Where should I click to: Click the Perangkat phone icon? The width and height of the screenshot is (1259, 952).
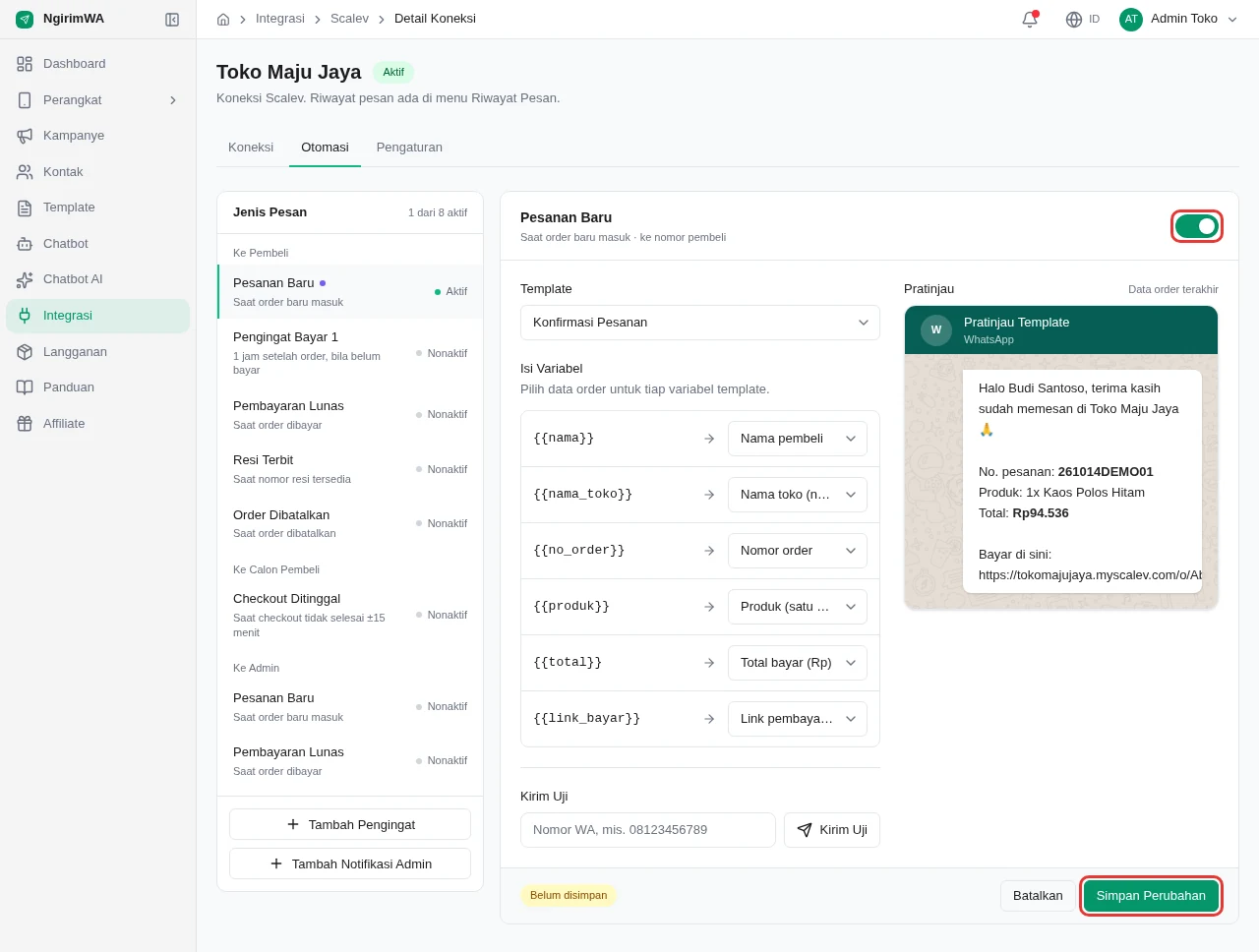tap(25, 100)
